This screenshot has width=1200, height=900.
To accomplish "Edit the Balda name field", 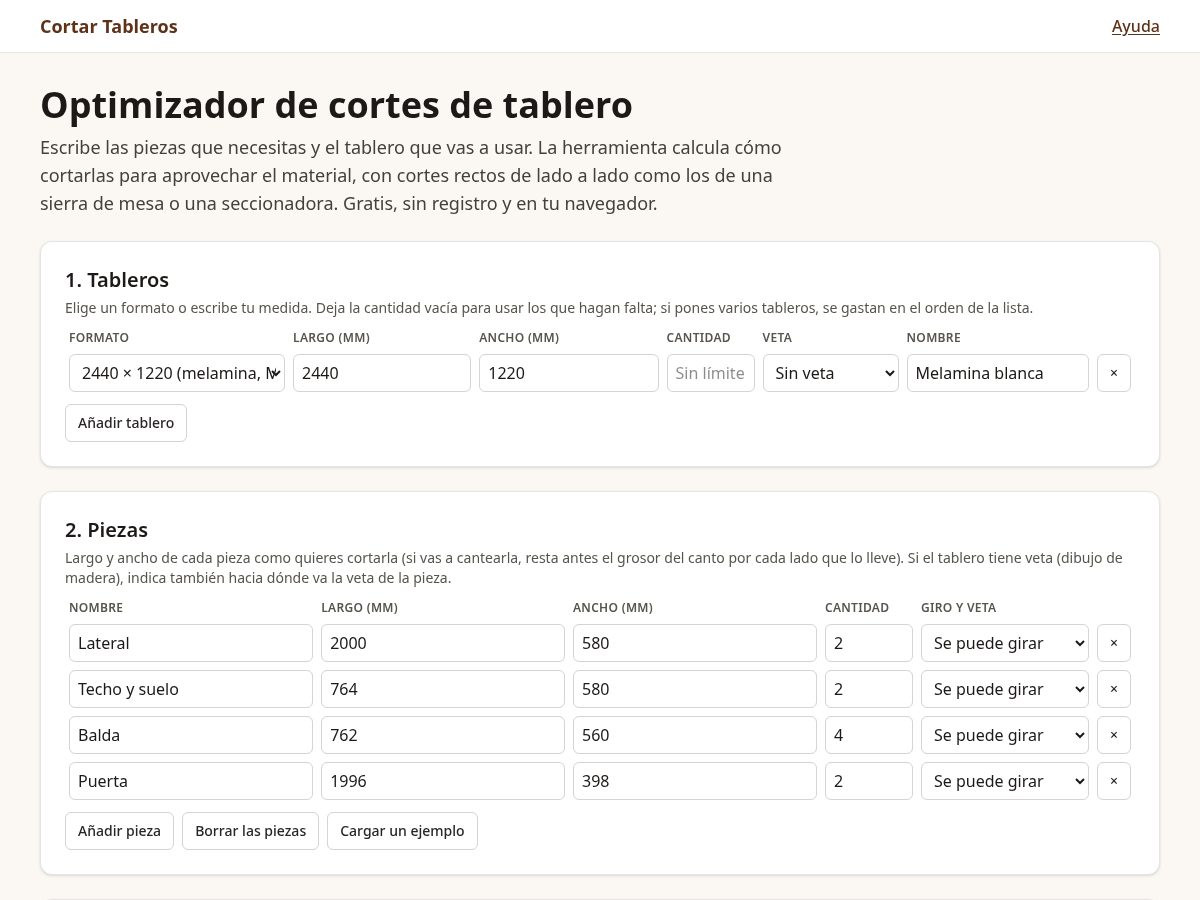I will click(191, 735).
